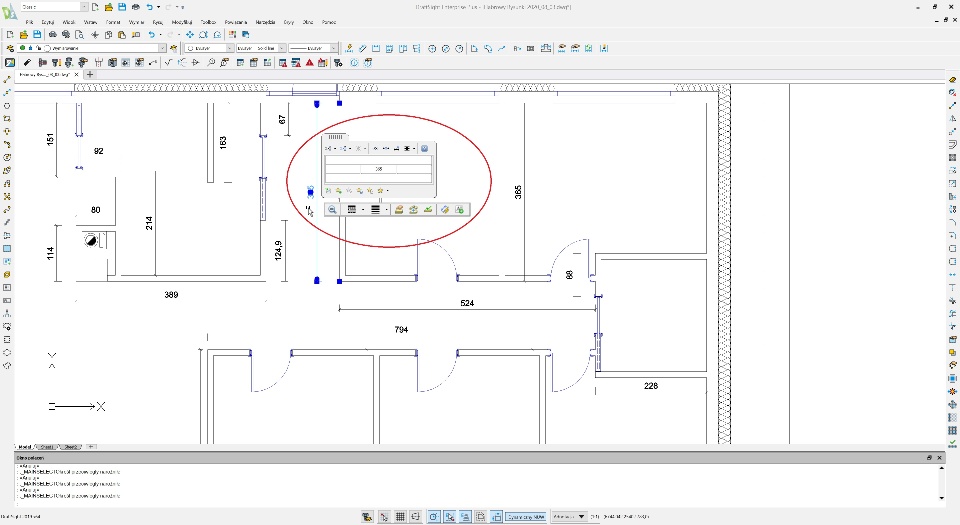
Task: Click the help icon in the dimension popup
Action: tap(425, 148)
